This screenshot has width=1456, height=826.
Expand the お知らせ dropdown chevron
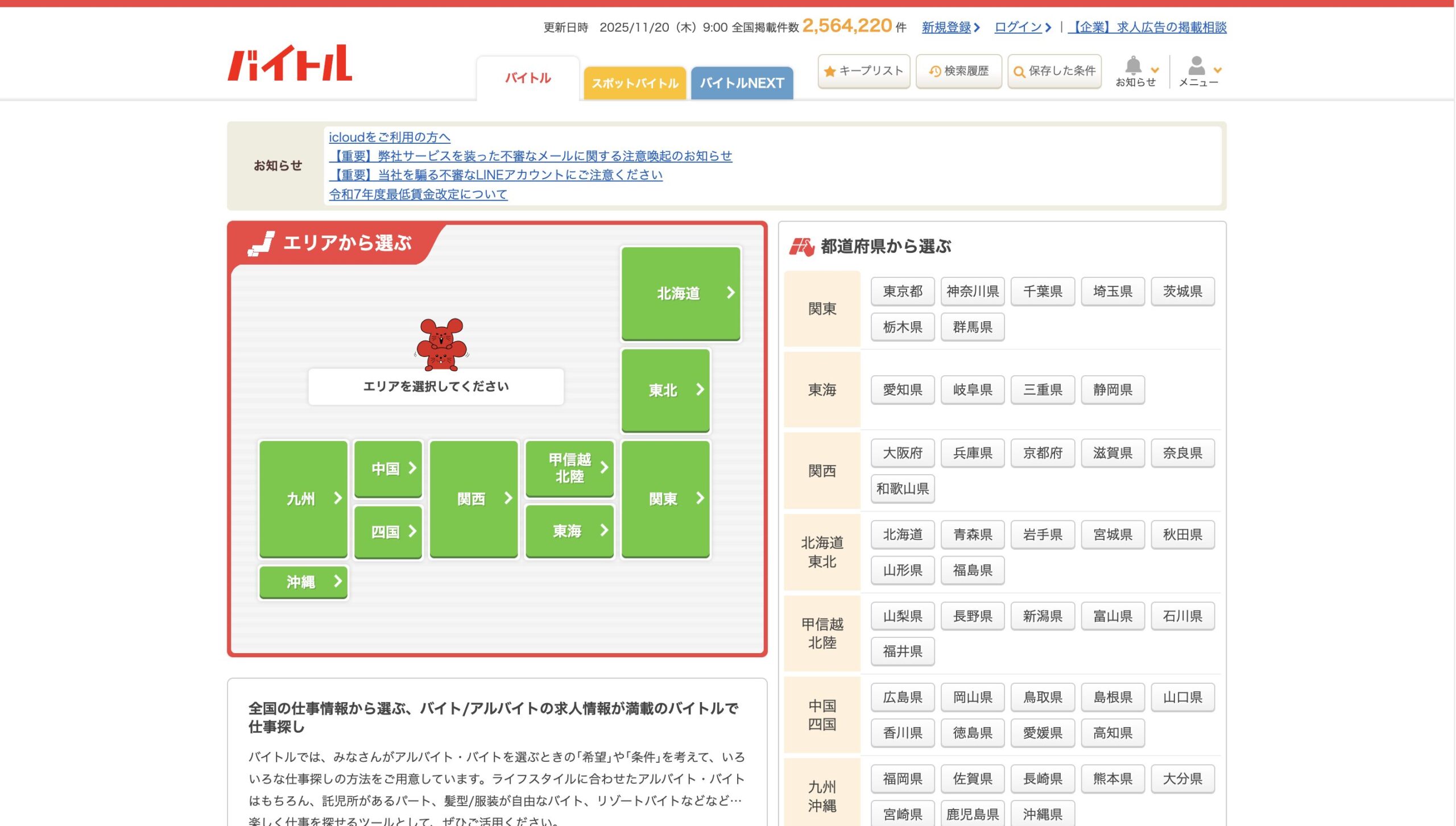[x=1155, y=70]
